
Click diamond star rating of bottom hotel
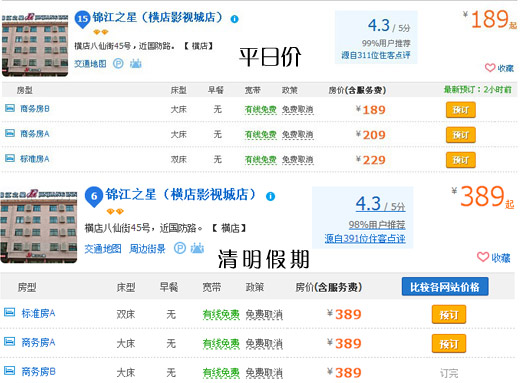tap(115, 211)
